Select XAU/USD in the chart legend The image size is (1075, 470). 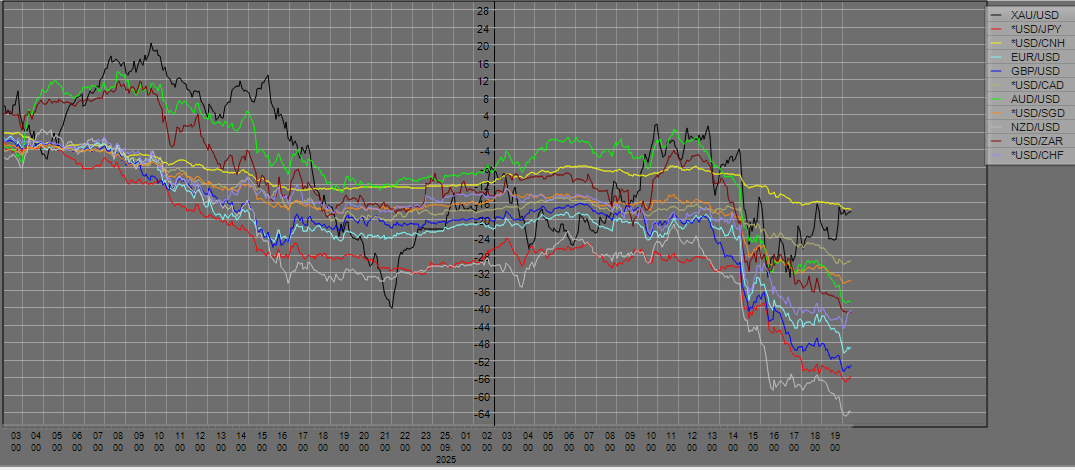click(x=1035, y=15)
